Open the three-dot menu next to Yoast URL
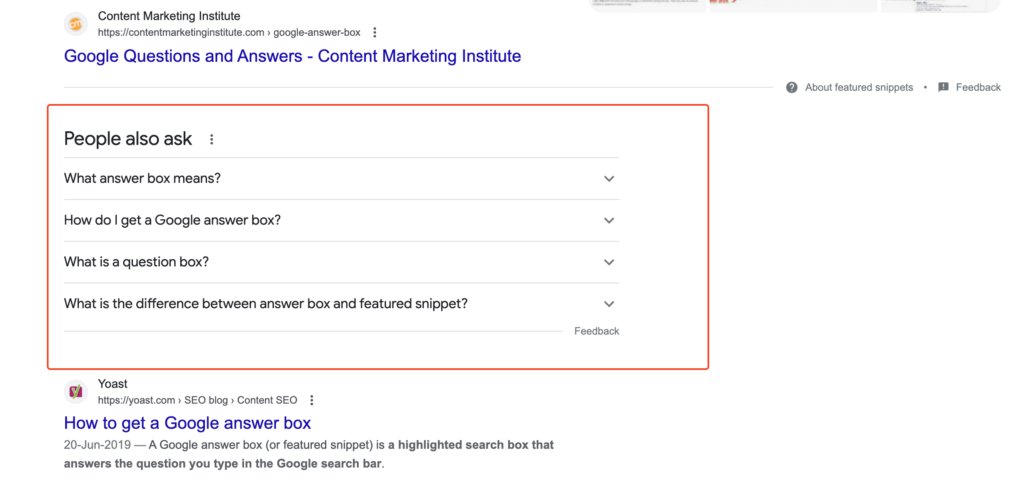Image resolution: width=1024 pixels, height=491 pixels. [312, 401]
